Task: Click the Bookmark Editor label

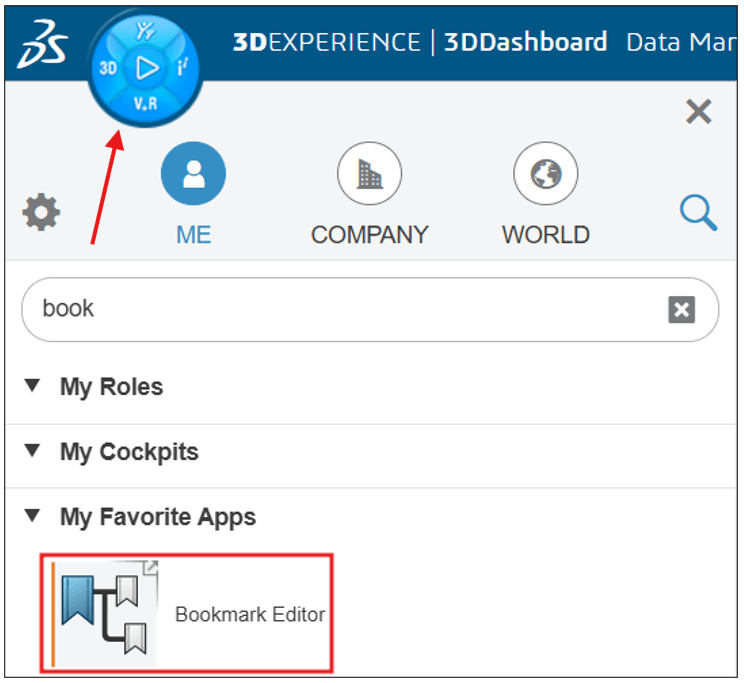Action: 250,615
